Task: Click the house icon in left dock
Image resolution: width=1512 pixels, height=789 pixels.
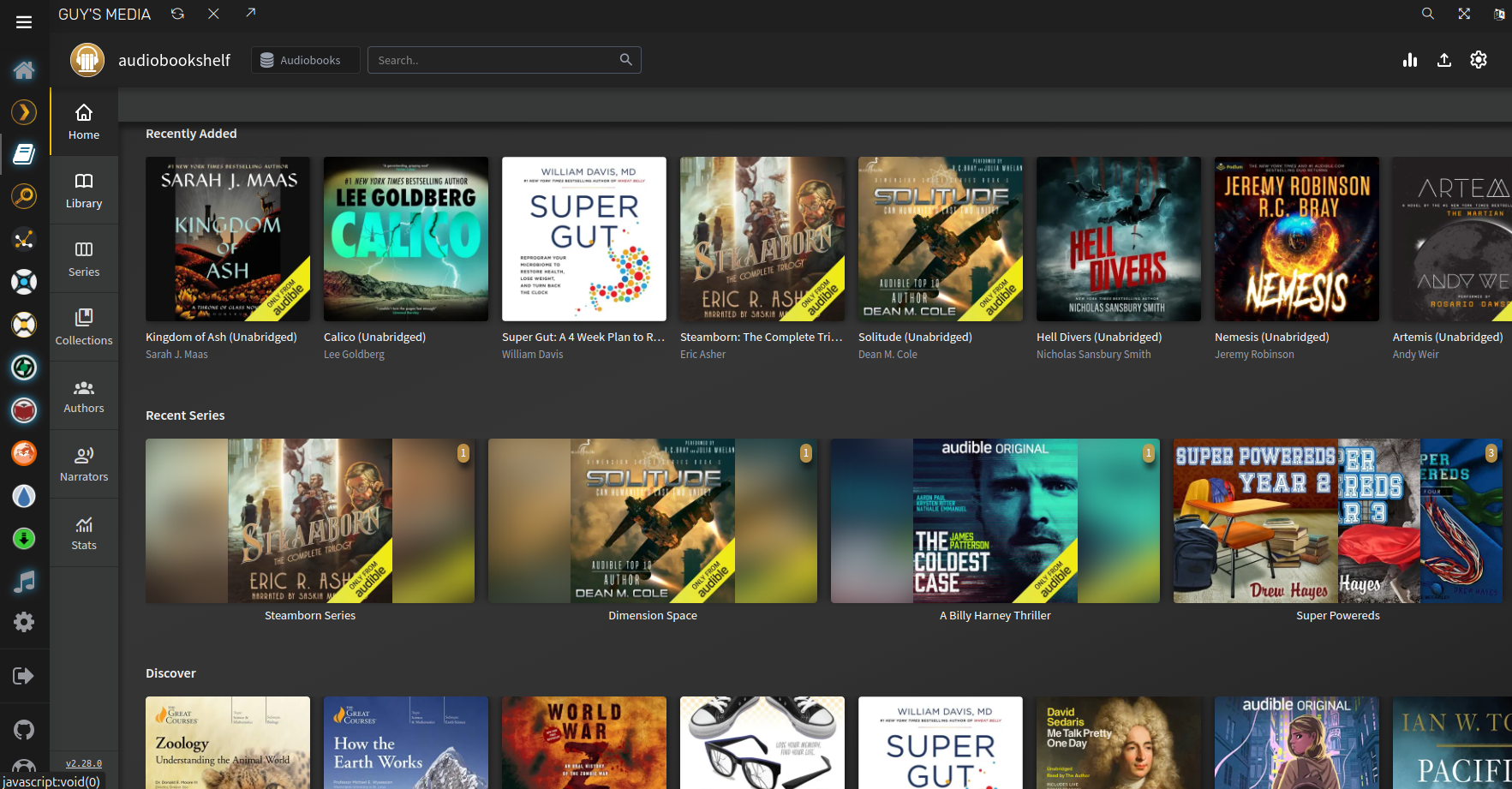Action: (x=24, y=69)
